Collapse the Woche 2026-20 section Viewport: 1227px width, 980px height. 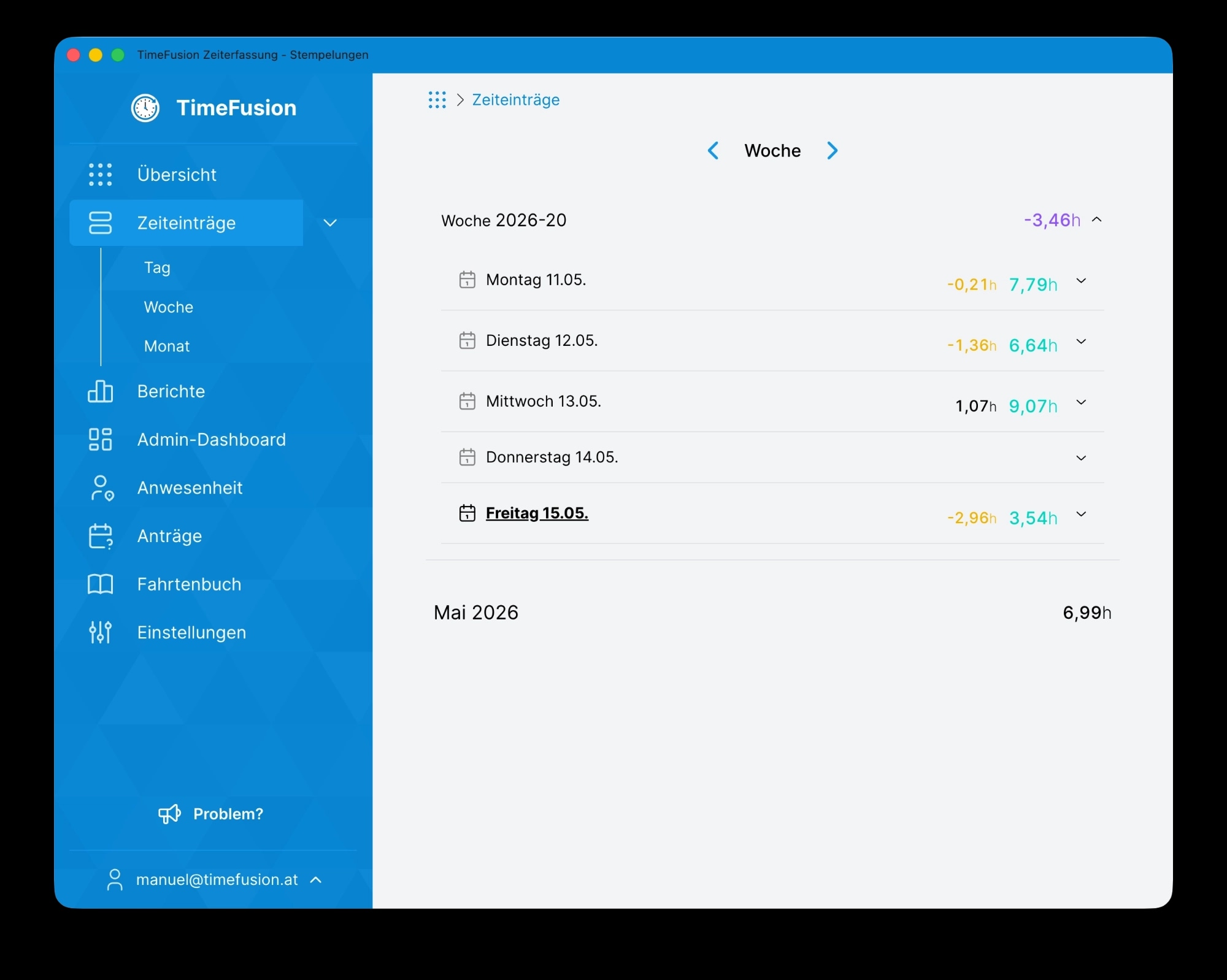[x=1097, y=220]
